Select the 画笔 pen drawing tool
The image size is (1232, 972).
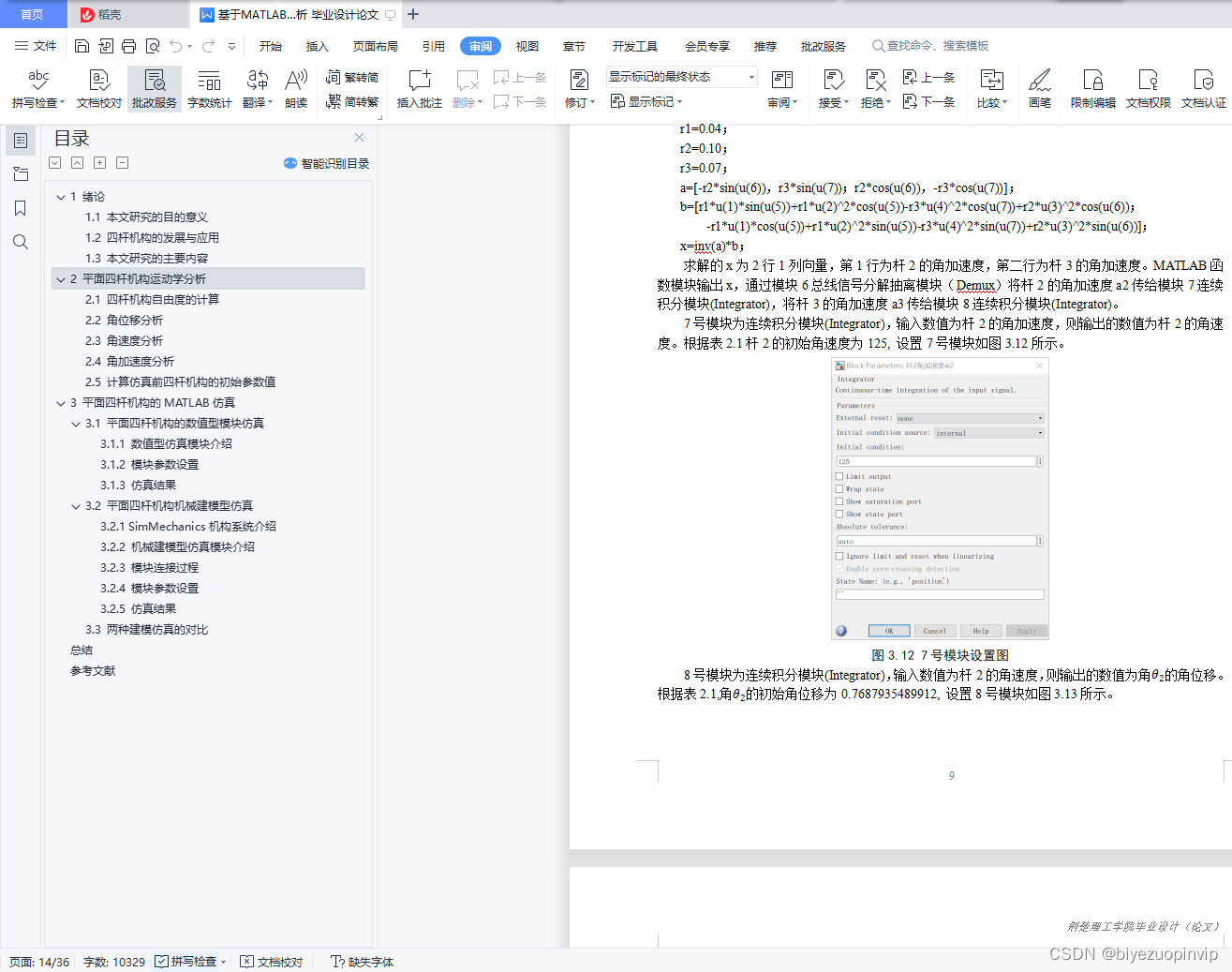pos(1040,89)
